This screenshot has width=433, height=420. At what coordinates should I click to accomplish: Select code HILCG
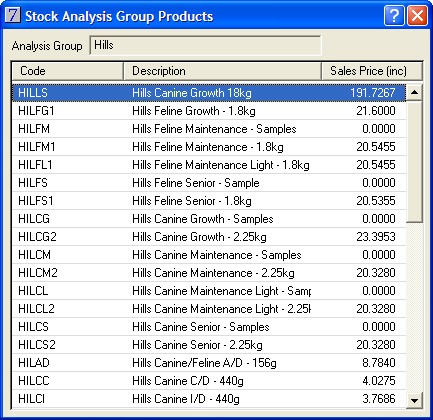34,219
